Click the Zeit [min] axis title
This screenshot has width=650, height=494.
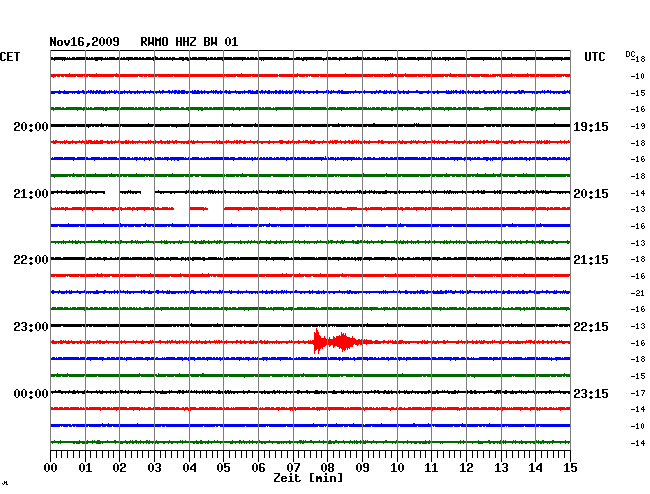pos(308,478)
